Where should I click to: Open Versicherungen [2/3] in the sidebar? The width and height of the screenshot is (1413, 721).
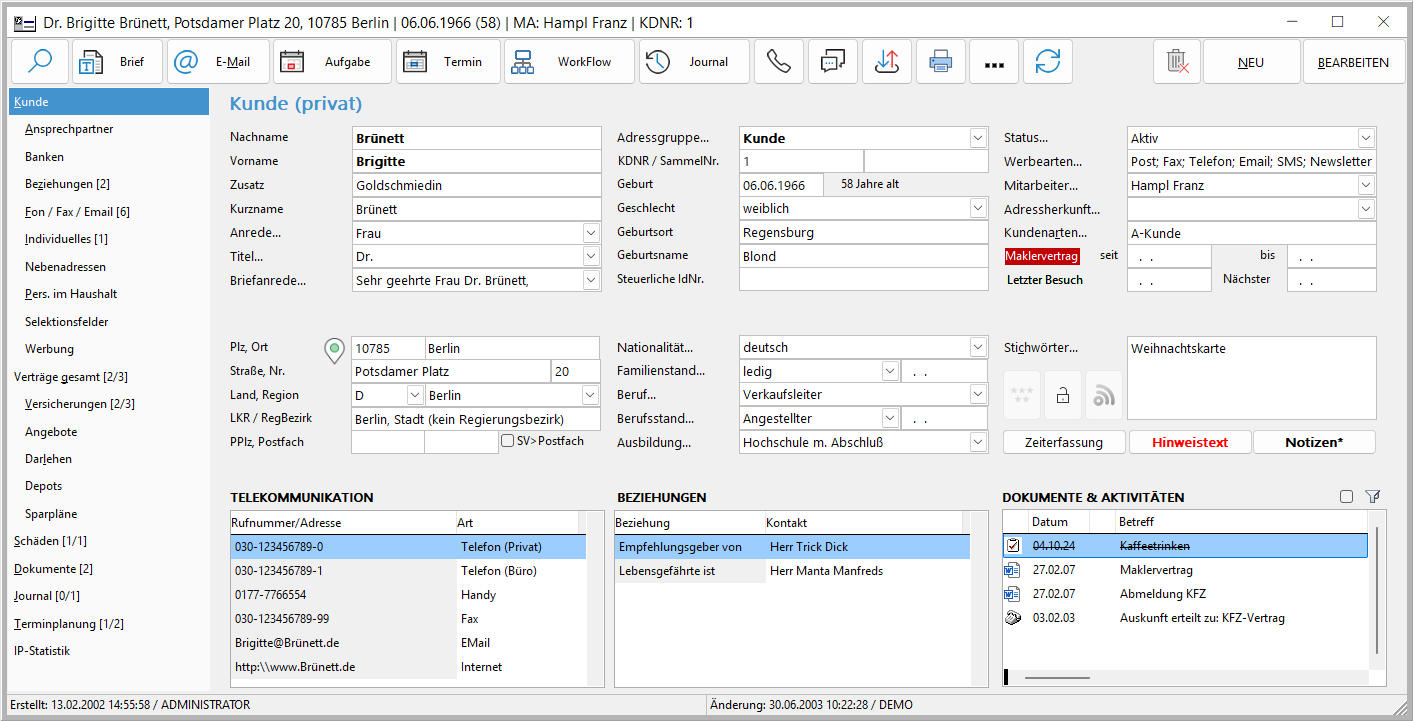79,404
